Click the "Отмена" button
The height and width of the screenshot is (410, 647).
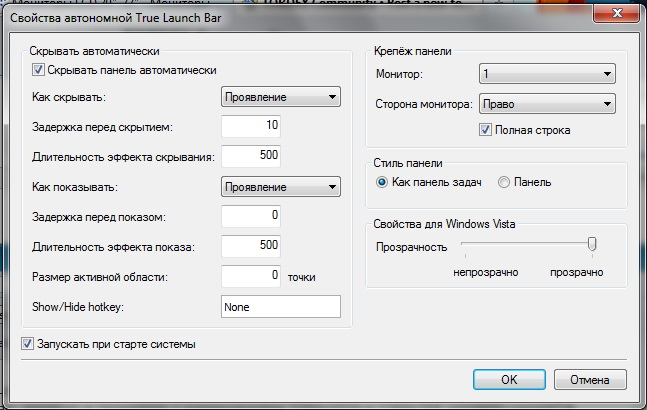(591, 380)
